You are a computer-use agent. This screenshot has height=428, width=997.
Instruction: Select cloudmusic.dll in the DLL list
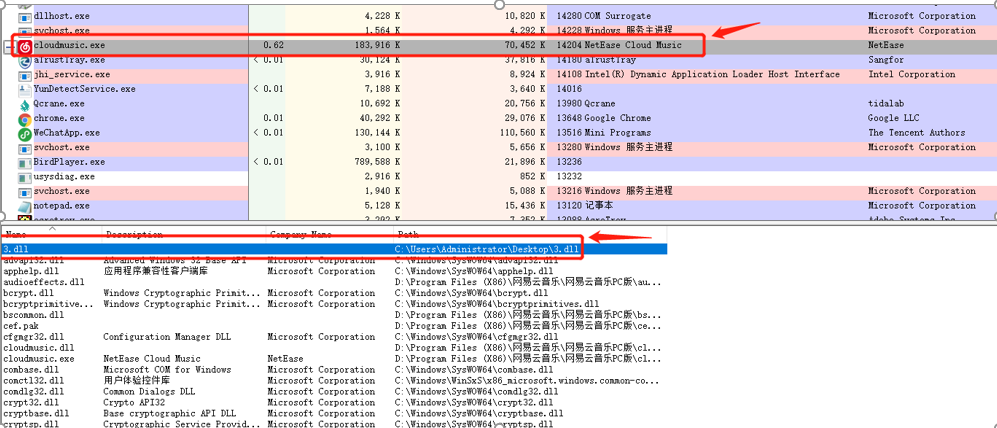39,348
